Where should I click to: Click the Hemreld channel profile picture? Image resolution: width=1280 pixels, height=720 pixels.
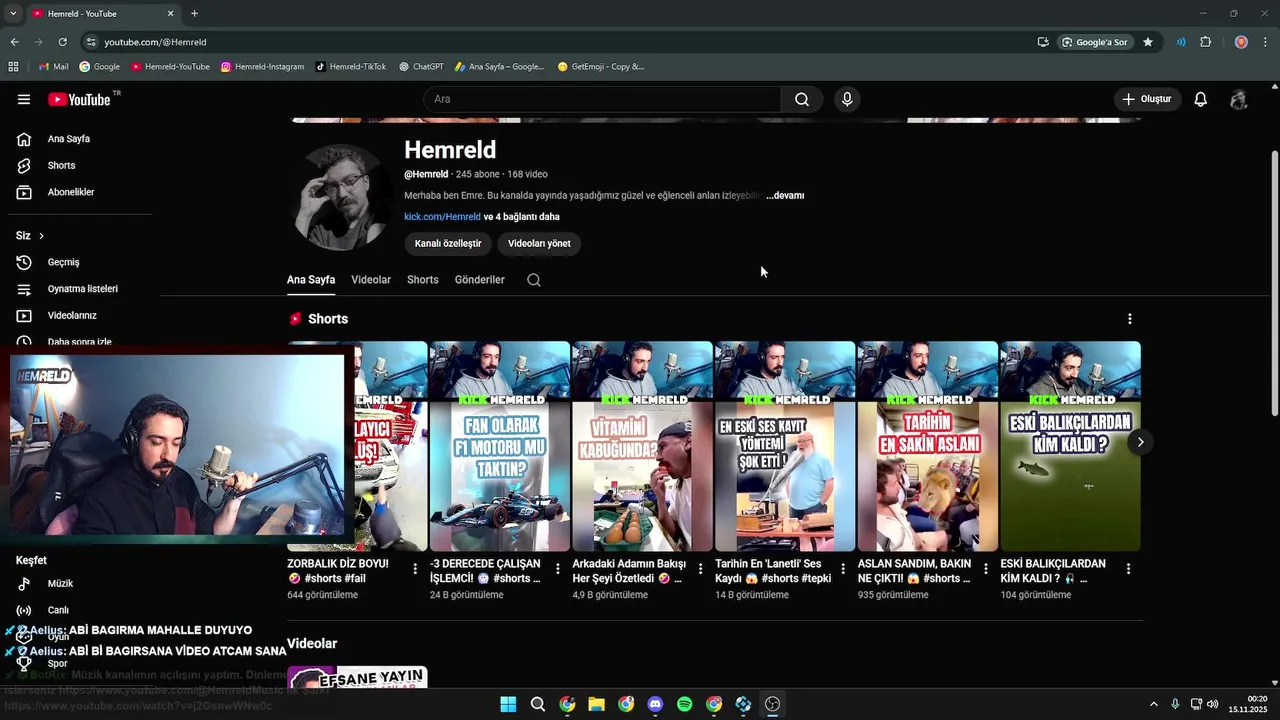[x=341, y=197]
